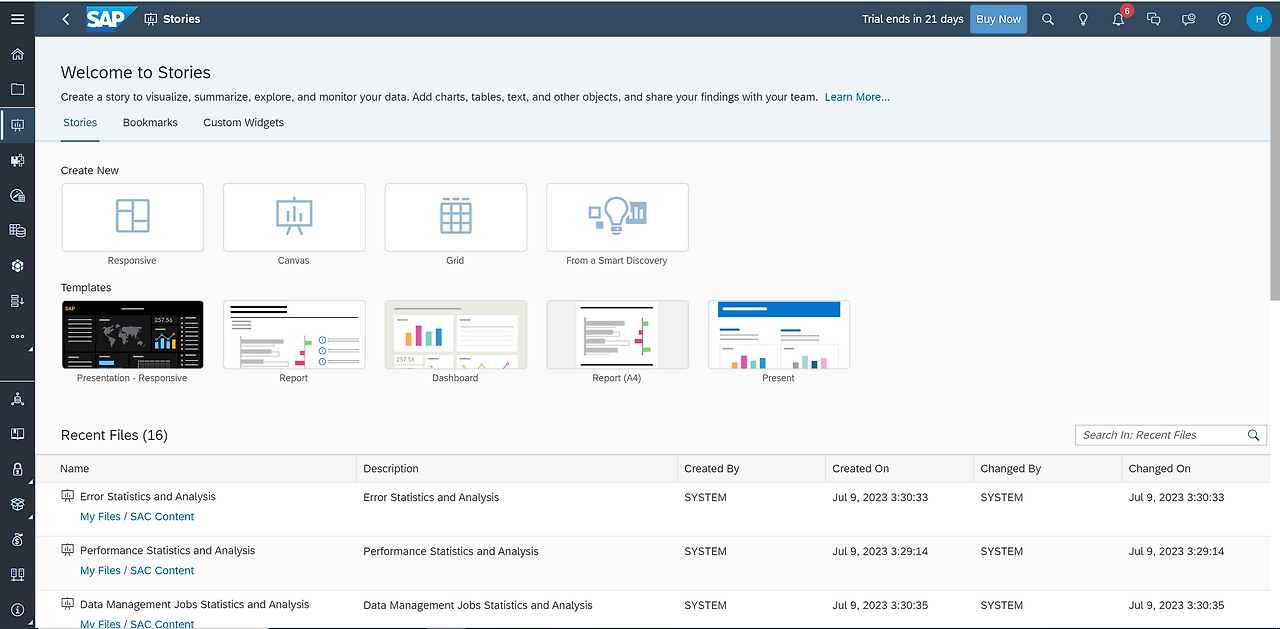Click the search magnifier in the top bar
Viewport: 1280px width, 629px height.
1047,18
